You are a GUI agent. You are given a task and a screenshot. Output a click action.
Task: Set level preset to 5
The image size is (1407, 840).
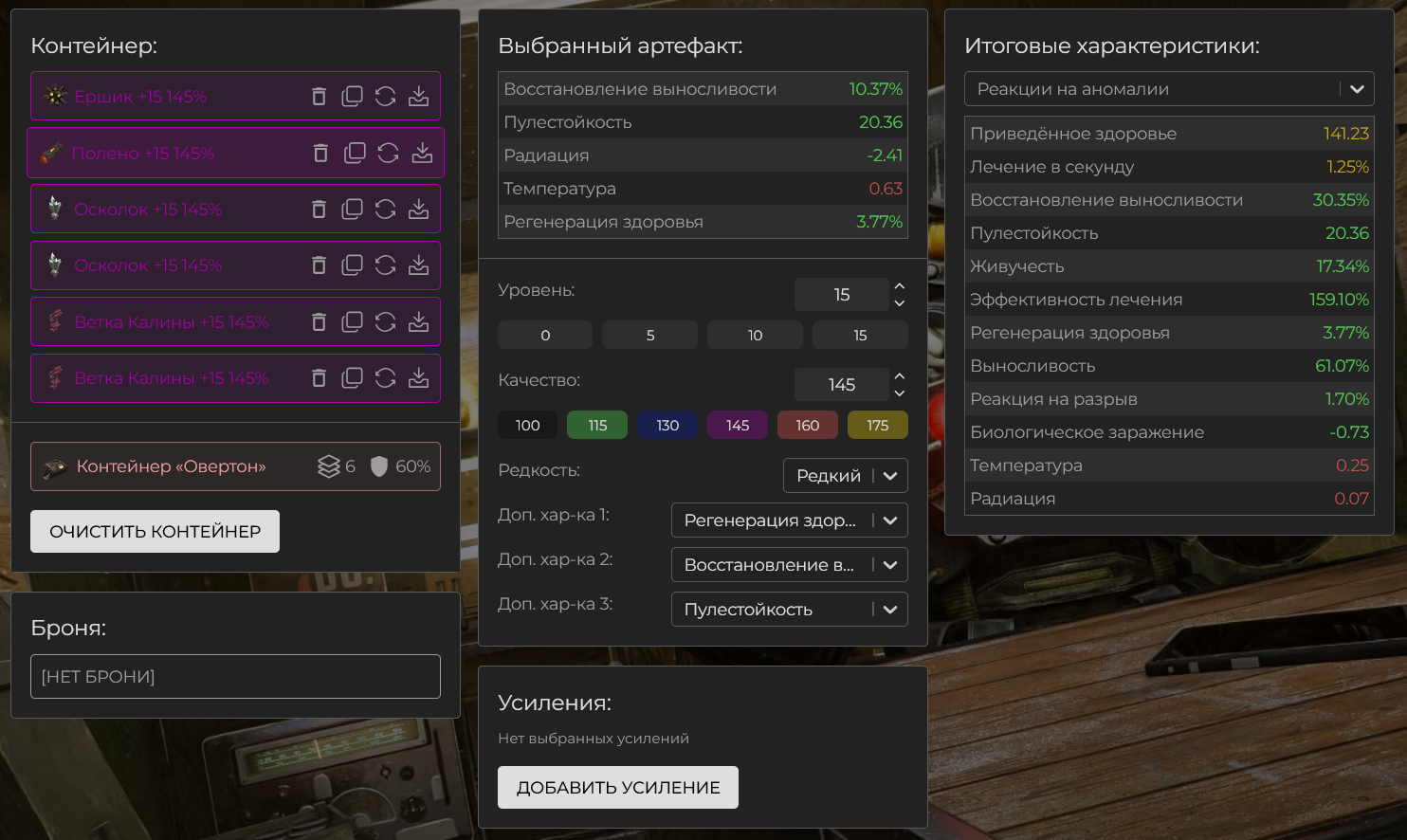click(x=649, y=335)
